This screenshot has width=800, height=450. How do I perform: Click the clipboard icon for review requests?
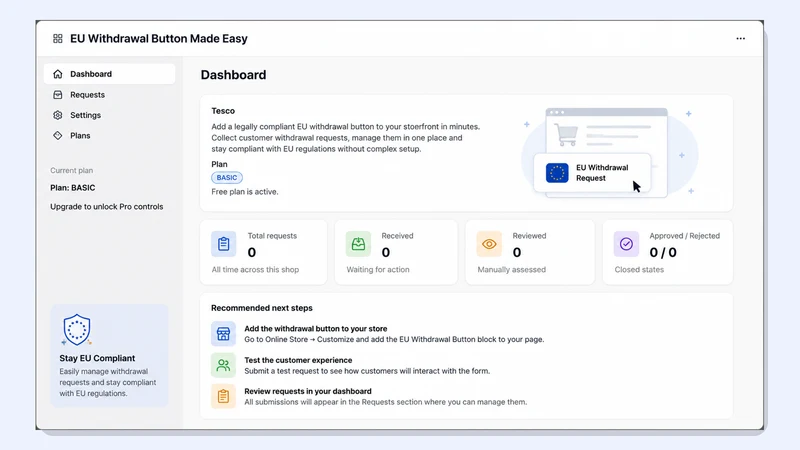coord(223,396)
